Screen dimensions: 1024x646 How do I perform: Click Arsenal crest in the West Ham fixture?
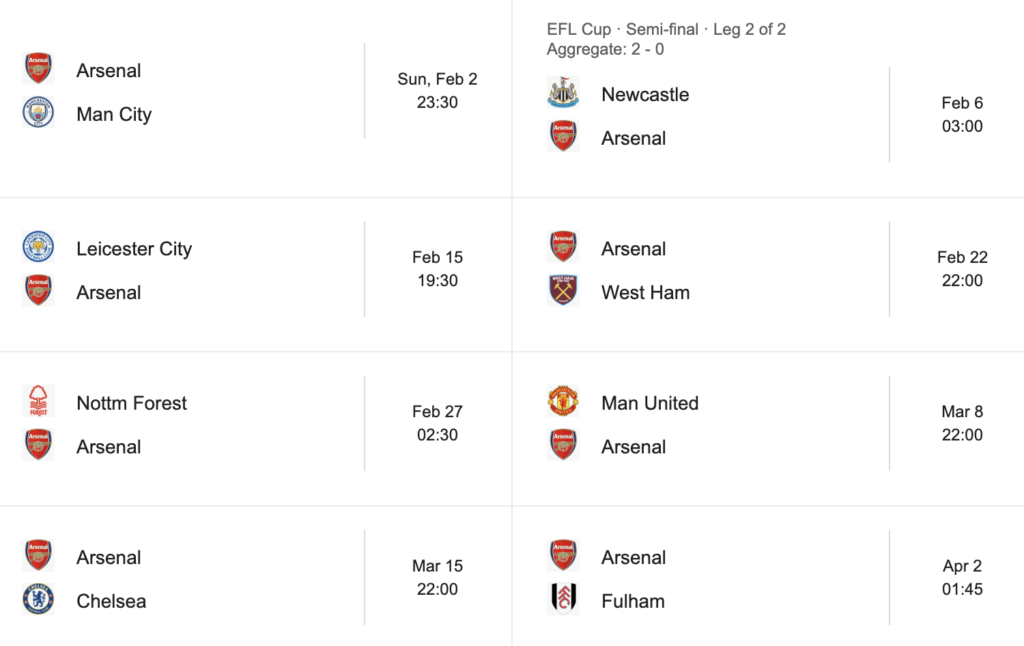click(x=563, y=248)
